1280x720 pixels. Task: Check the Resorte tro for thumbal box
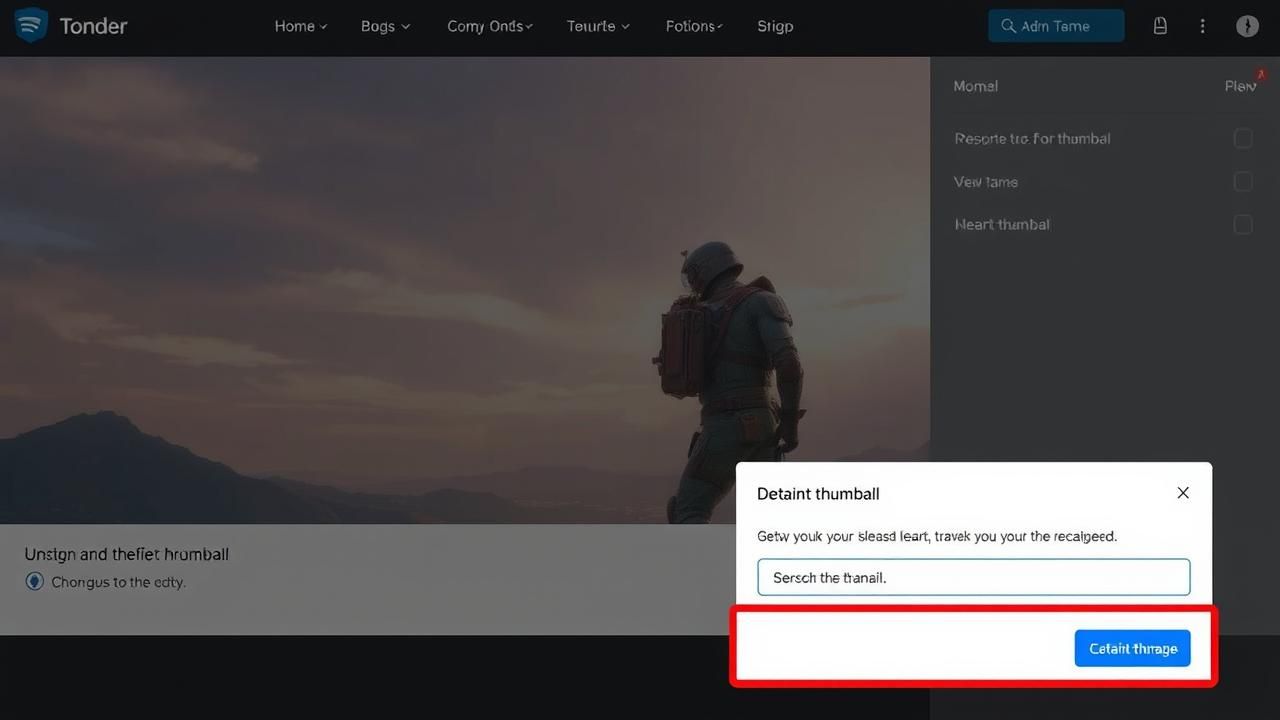point(1243,138)
